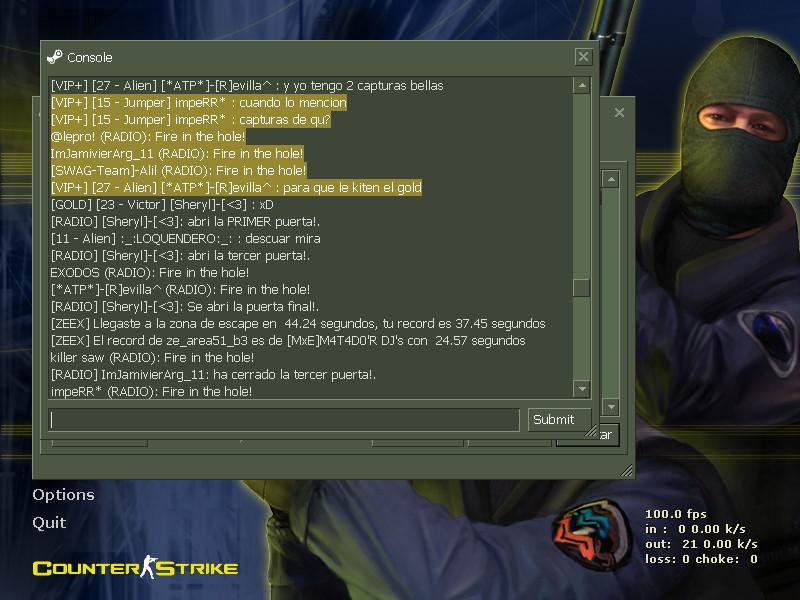Focus the console command input field
Image resolution: width=800 pixels, height=600 pixels.
[x=284, y=420]
